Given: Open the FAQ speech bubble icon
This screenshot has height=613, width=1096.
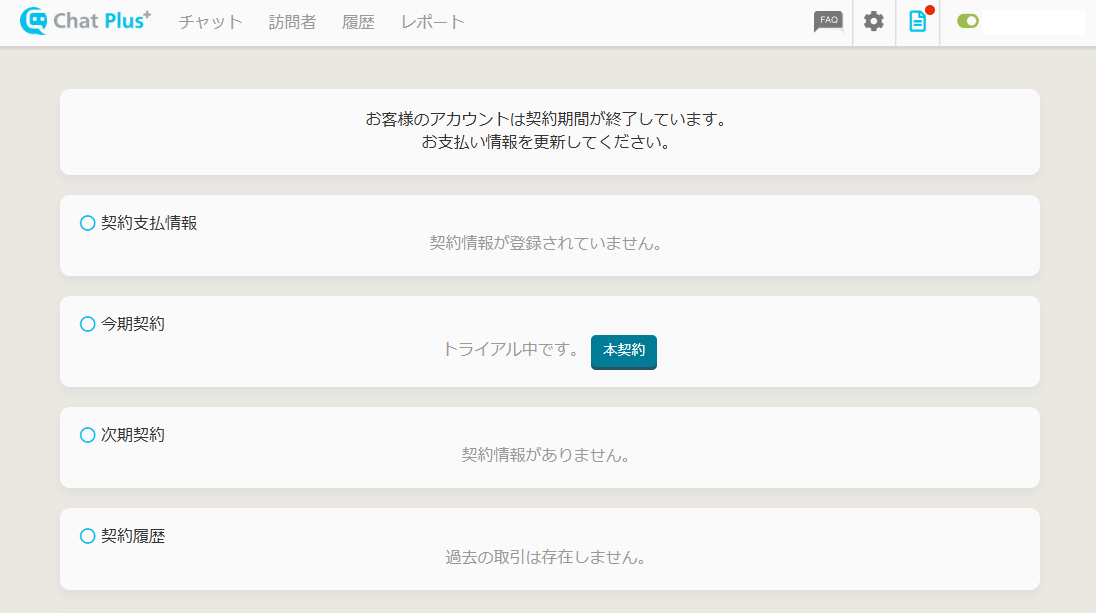Looking at the screenshot, I should pos(828,22).
